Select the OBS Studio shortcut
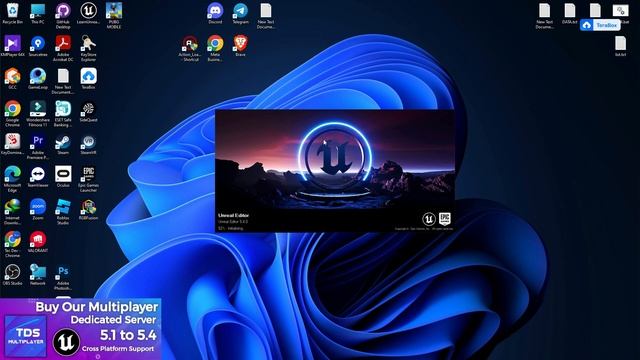The height and width of the screenshot is (360, 640). coord(13,274)
